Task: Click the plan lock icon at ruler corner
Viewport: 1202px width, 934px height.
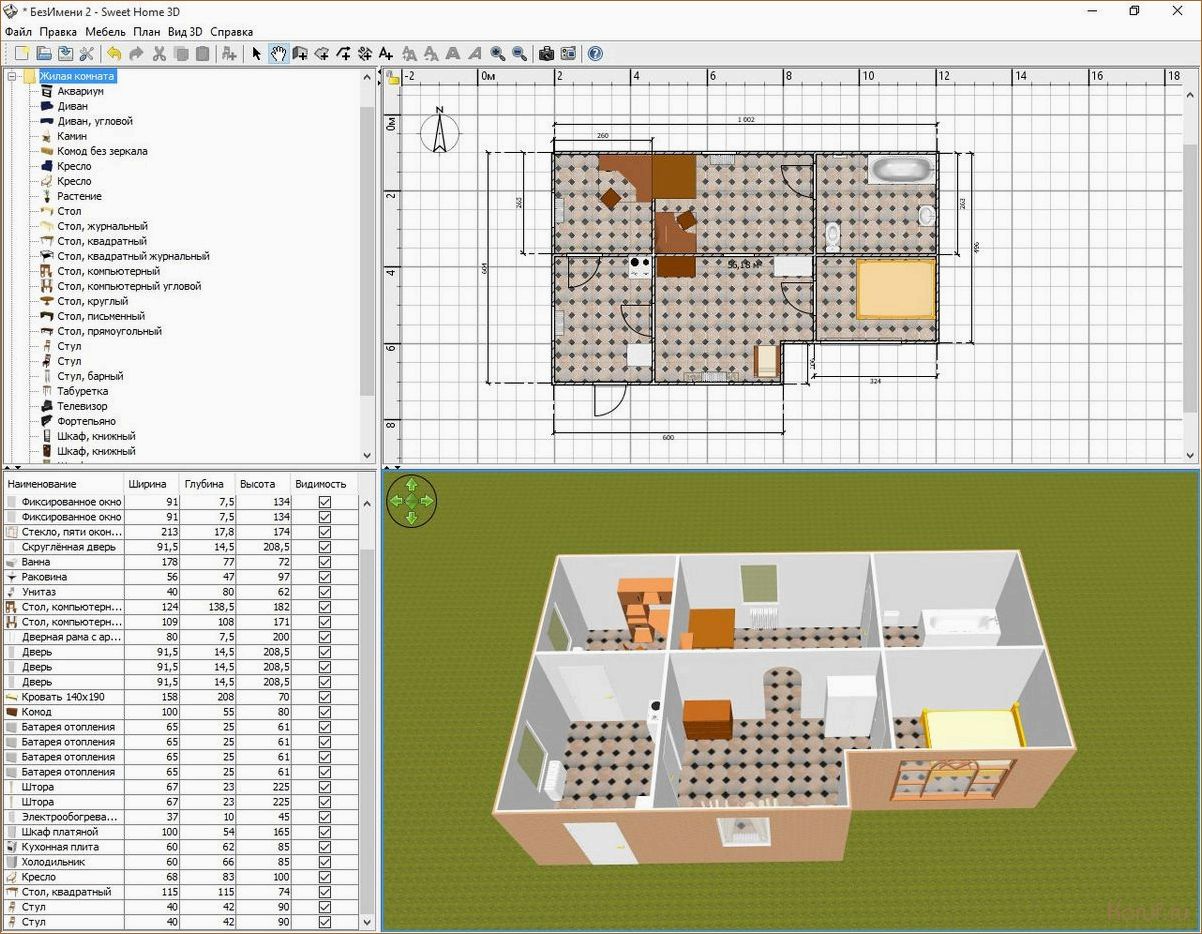Action: pos(392,77)
